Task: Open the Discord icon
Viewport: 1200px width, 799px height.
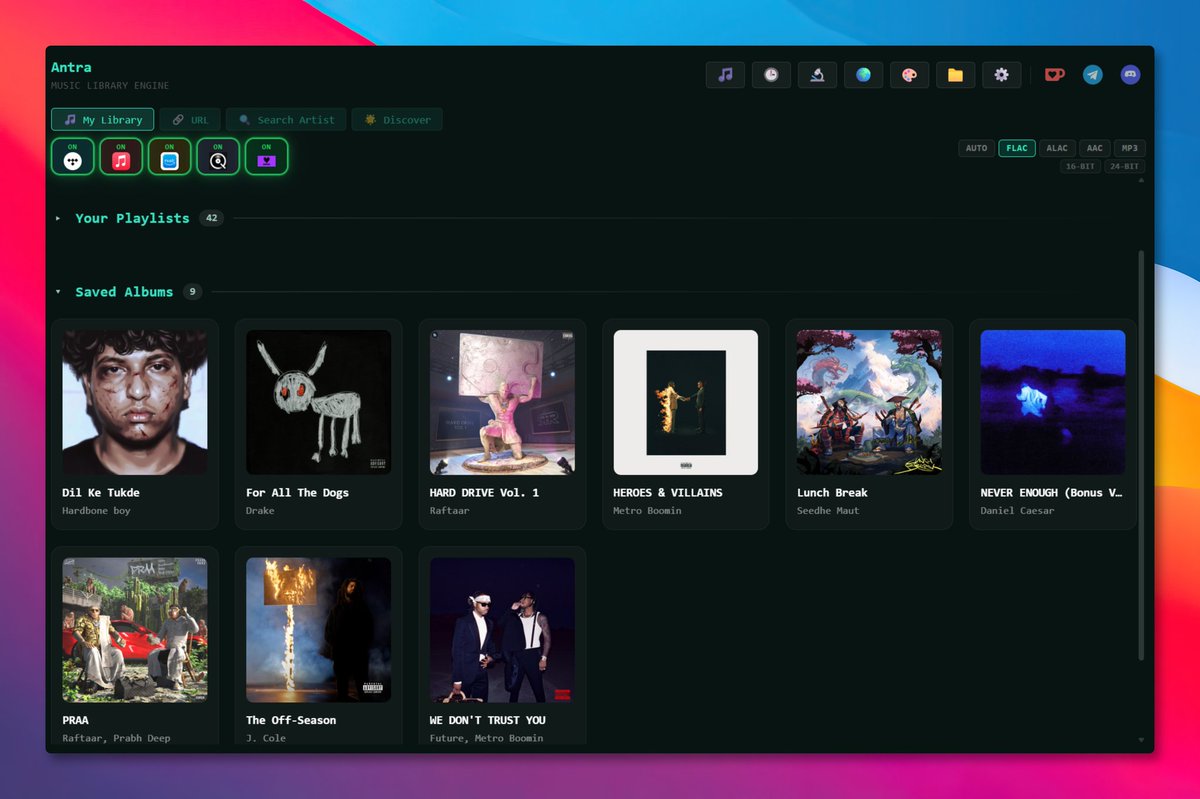Action: [1130, 75]
